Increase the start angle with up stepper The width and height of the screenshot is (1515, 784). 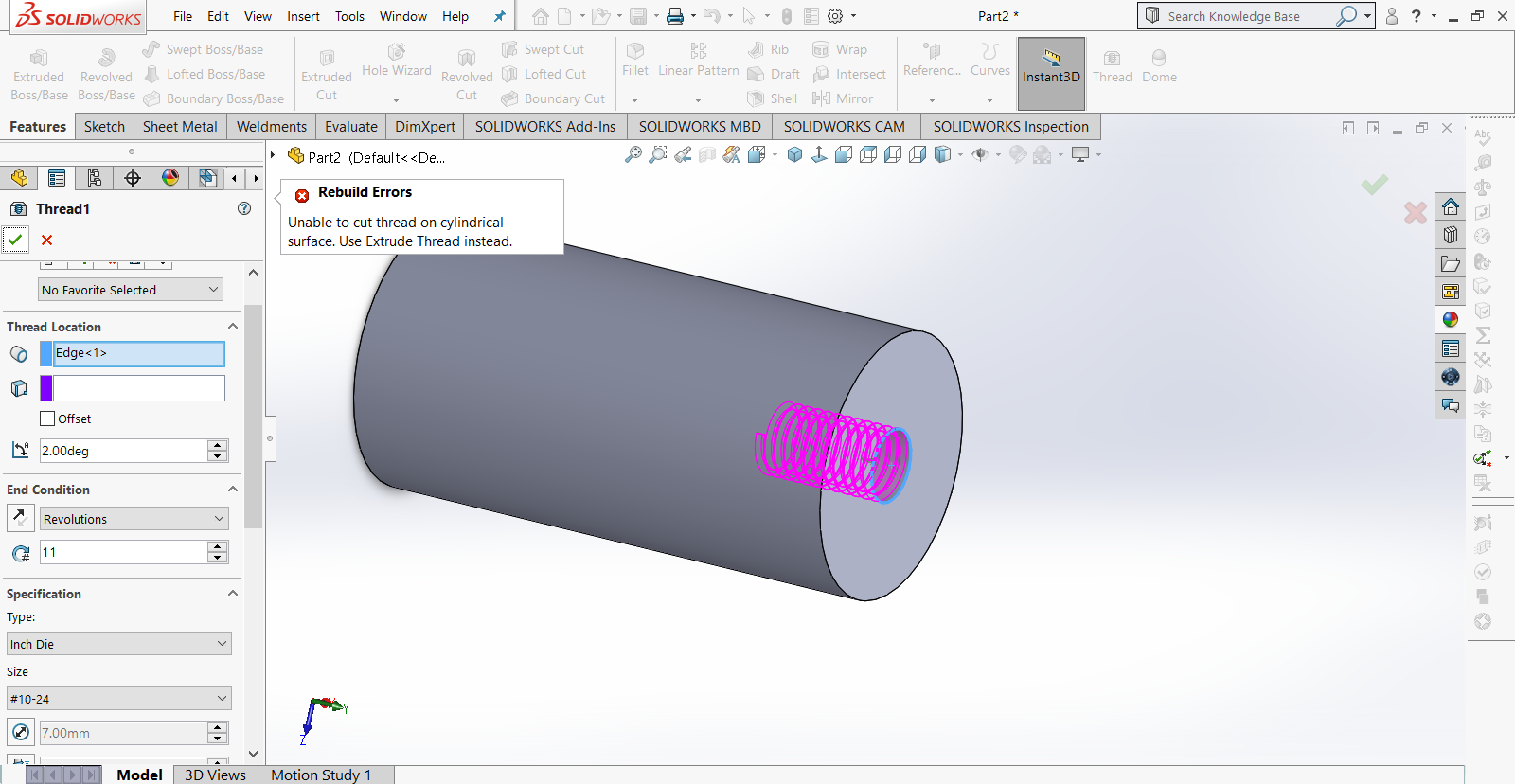click(x=218, y=445)
